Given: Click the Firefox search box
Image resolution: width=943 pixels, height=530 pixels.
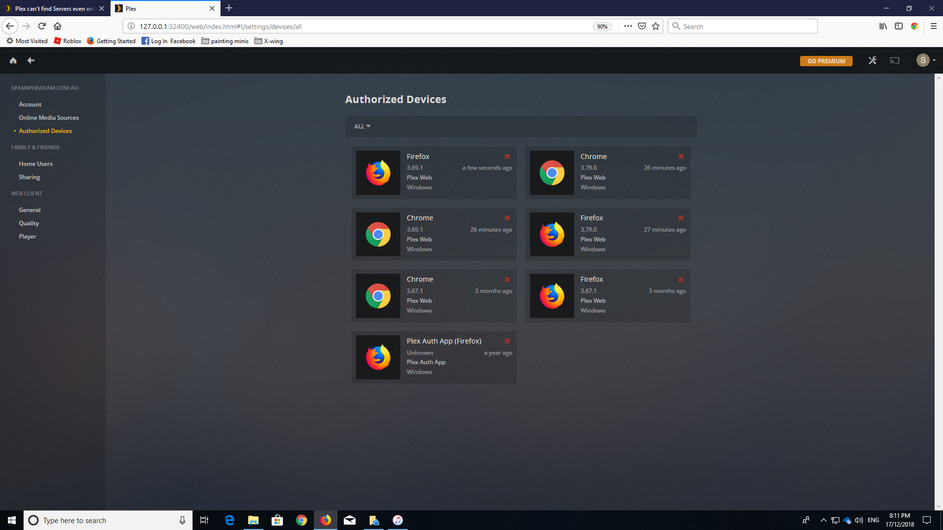Looking at the screenshot, I should (x=743, y=26).
